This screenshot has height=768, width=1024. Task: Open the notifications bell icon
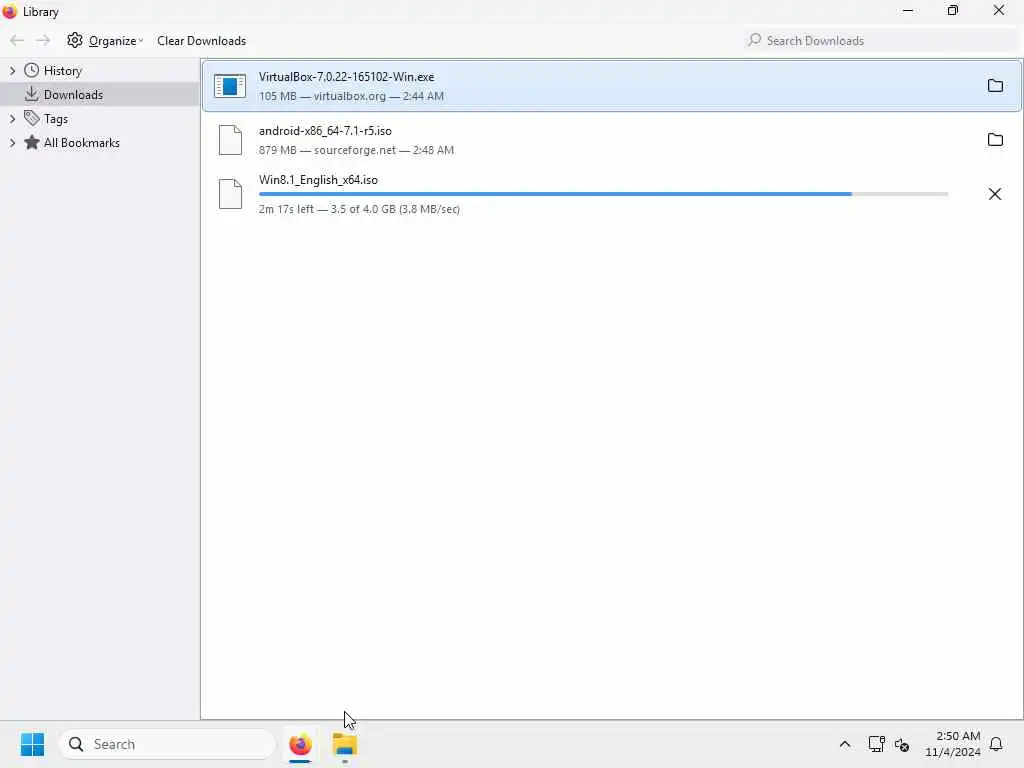(996, 744)
